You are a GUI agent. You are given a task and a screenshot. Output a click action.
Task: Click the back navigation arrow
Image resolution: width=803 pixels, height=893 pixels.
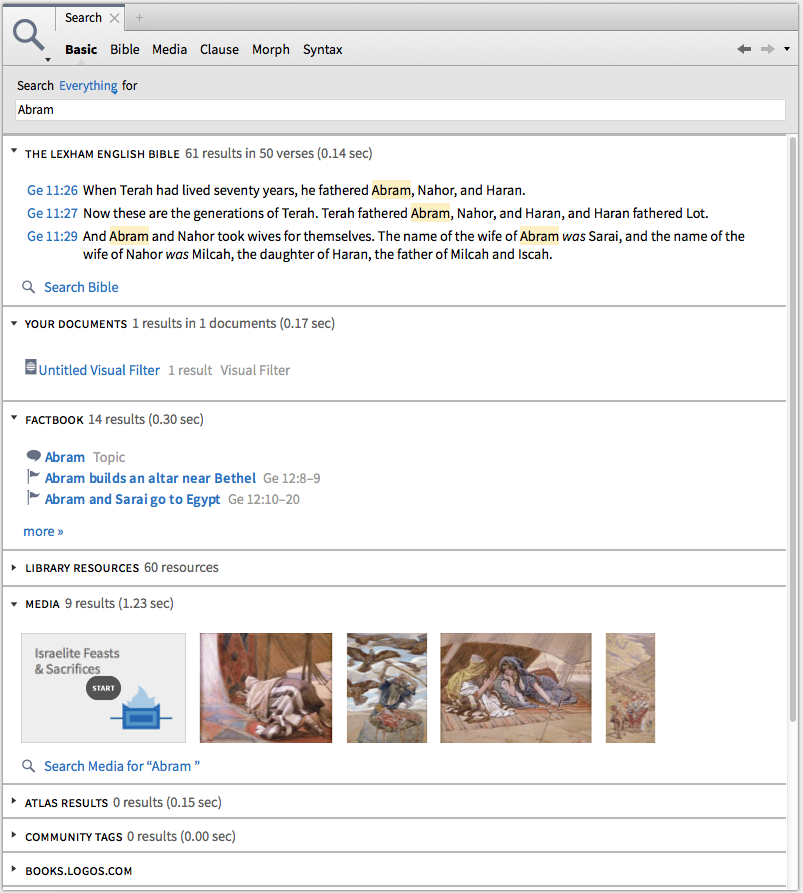[x=743, y=49]
